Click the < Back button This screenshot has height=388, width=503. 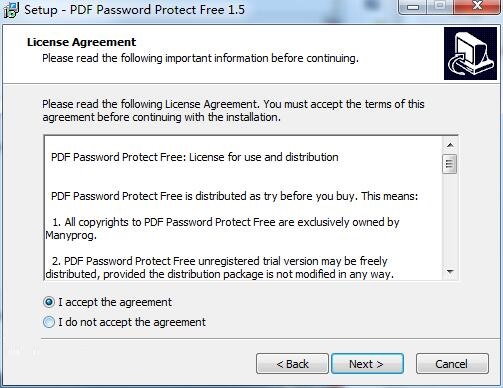pos(292,364)
